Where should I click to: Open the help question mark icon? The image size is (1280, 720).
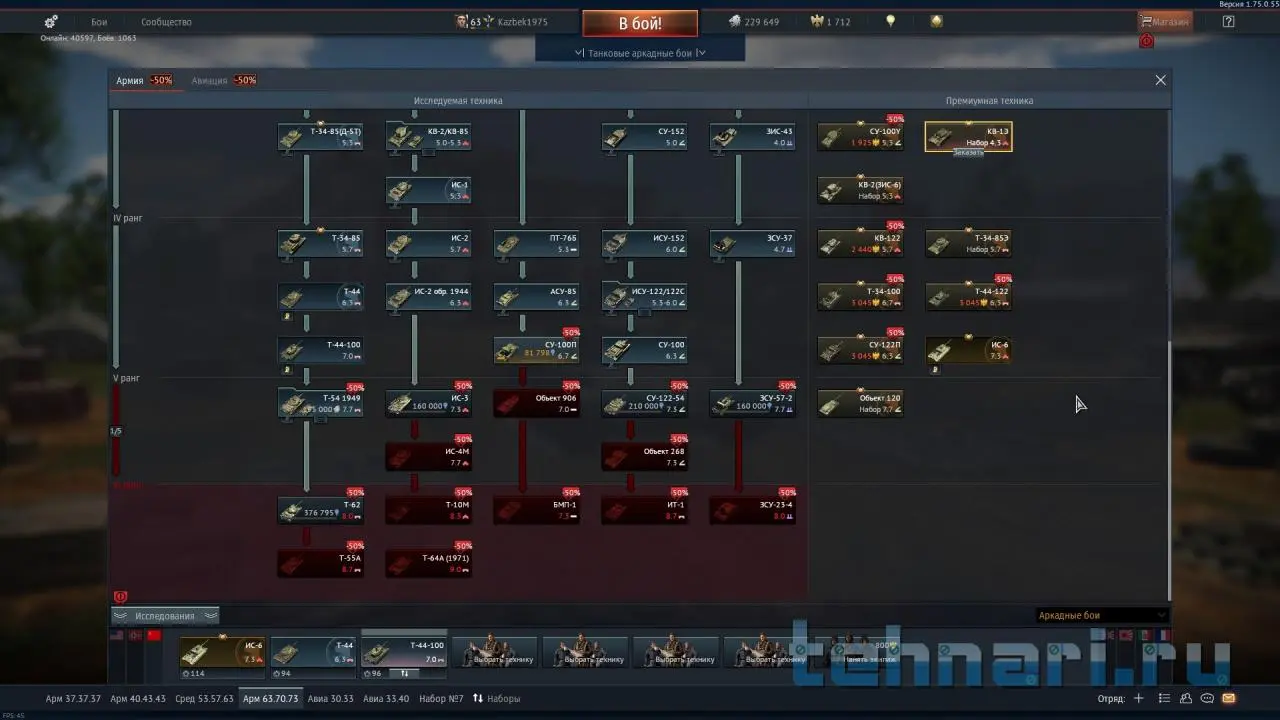(1228, 21)
